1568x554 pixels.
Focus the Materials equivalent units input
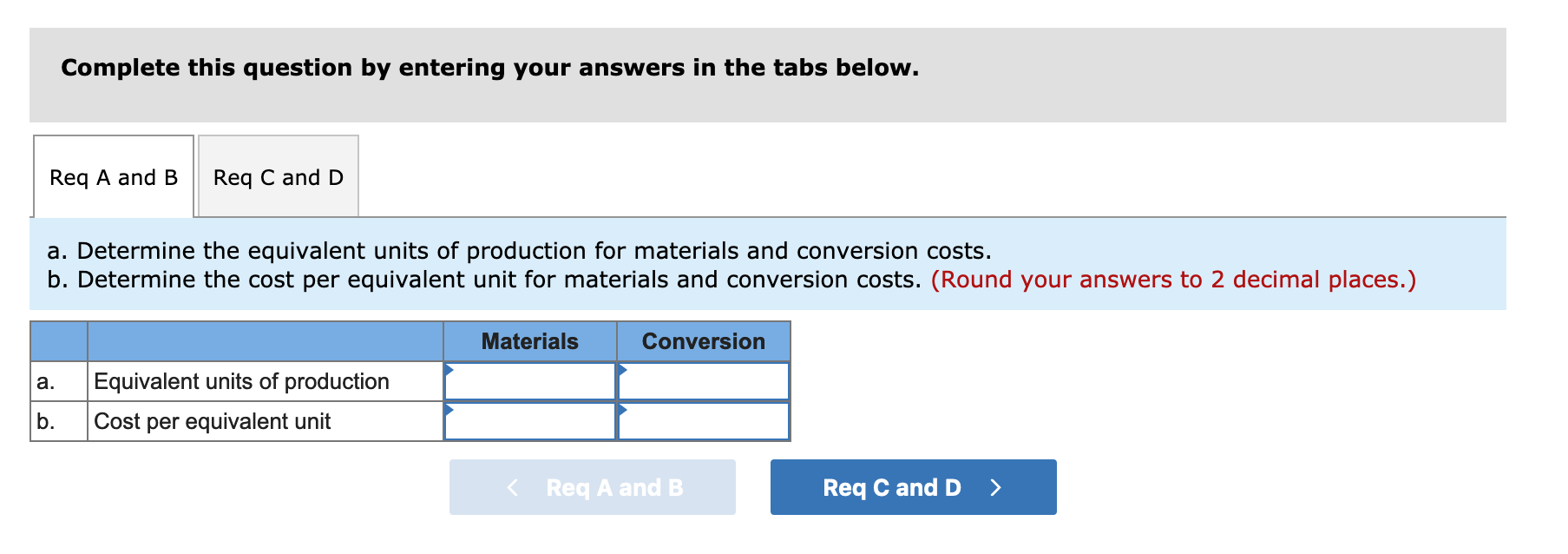coord(531,382)
